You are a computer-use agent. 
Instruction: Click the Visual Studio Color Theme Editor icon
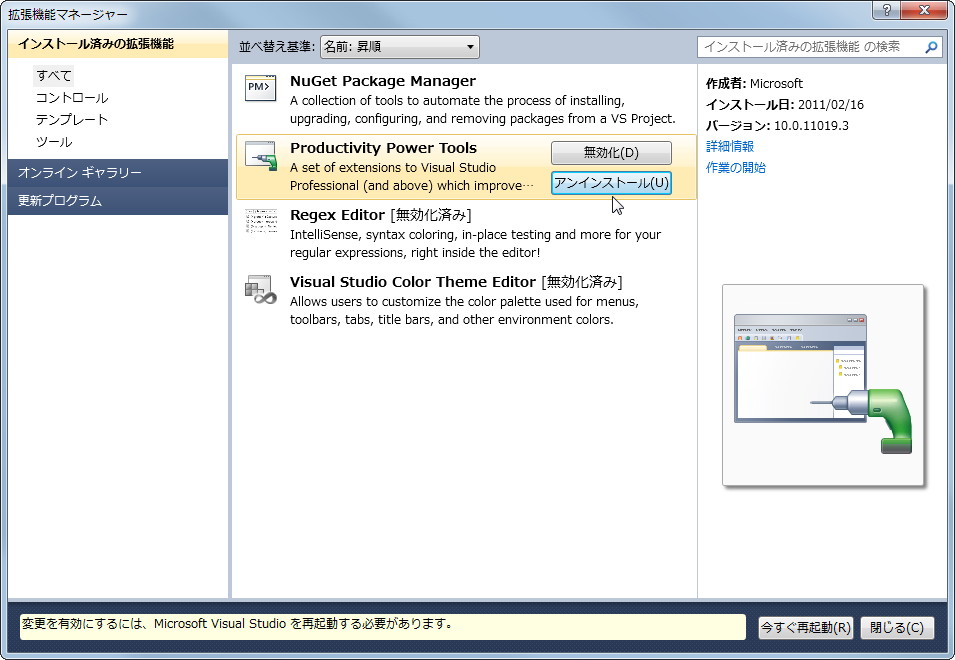pyautogui.click(x=259, y=290)
